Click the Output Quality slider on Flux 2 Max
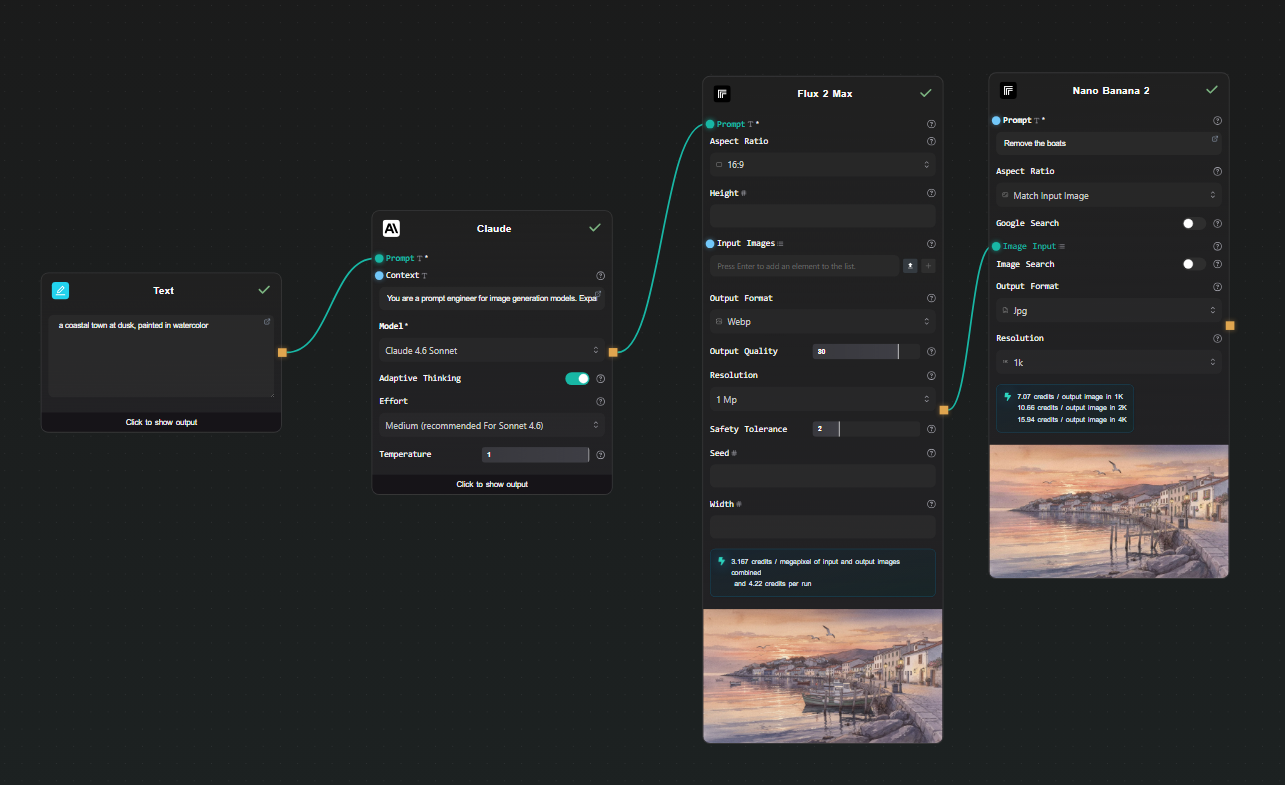Image resolution: width=1285 pixels, height=785 pixels. 855,351
